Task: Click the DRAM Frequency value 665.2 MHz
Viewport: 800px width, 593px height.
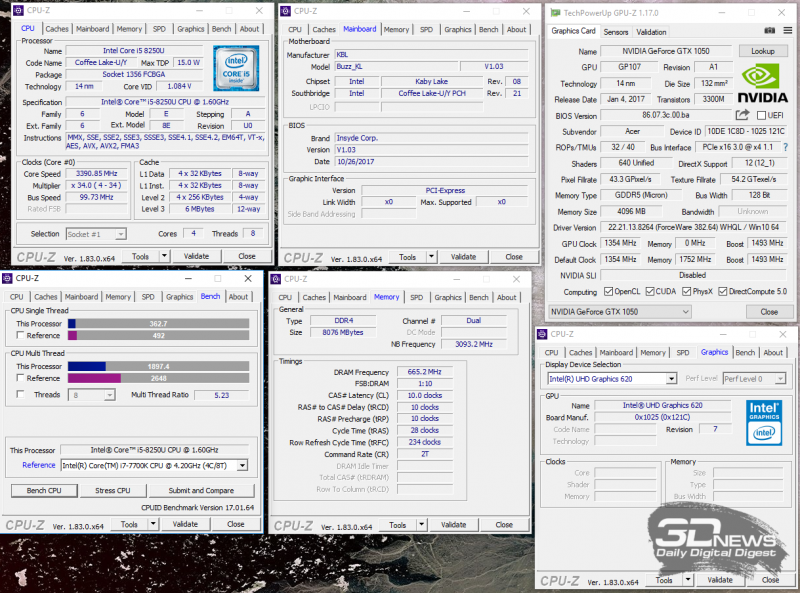Action: pyautogui.click(x=424, y=372)
